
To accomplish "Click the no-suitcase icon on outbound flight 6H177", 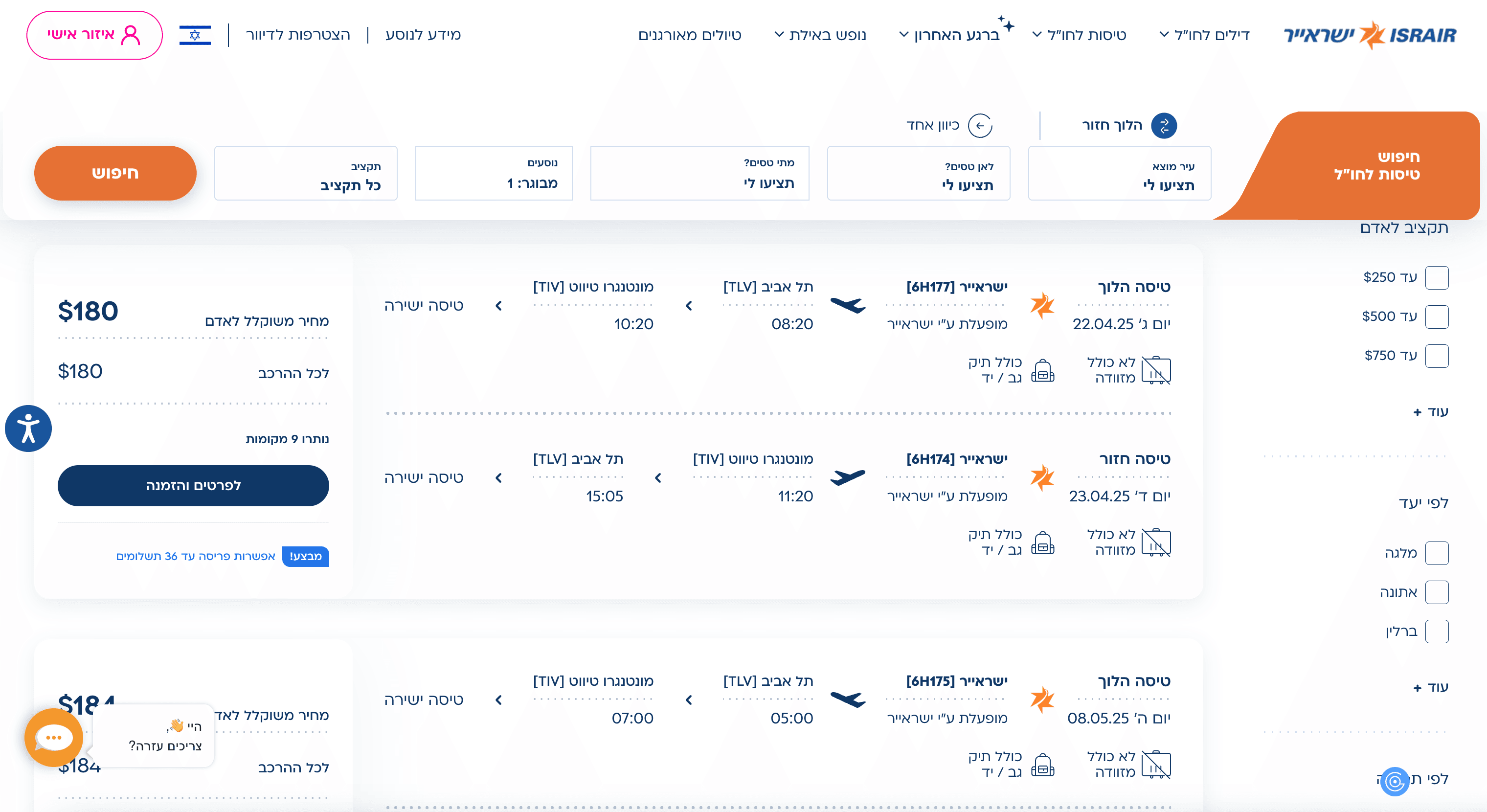I will point(1156,370).
